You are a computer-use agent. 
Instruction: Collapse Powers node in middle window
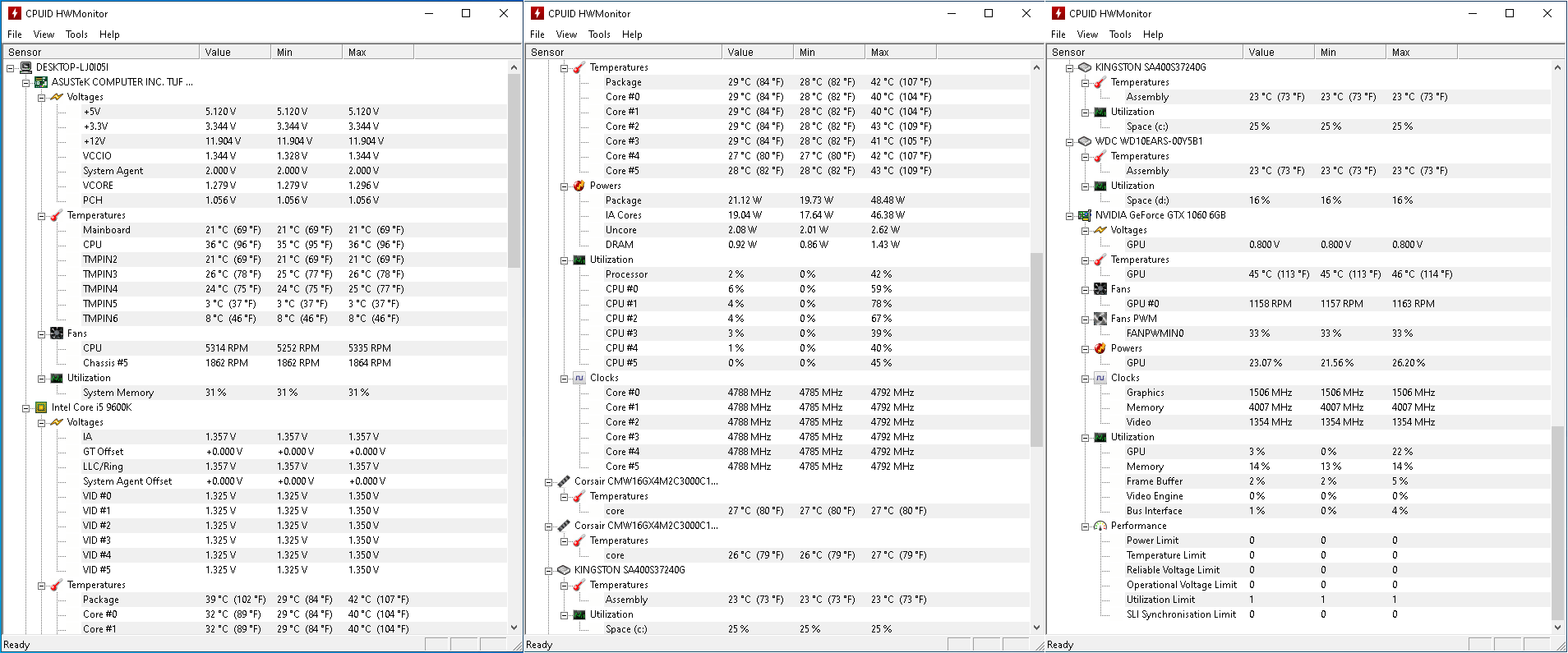click(x=565, y=186)
